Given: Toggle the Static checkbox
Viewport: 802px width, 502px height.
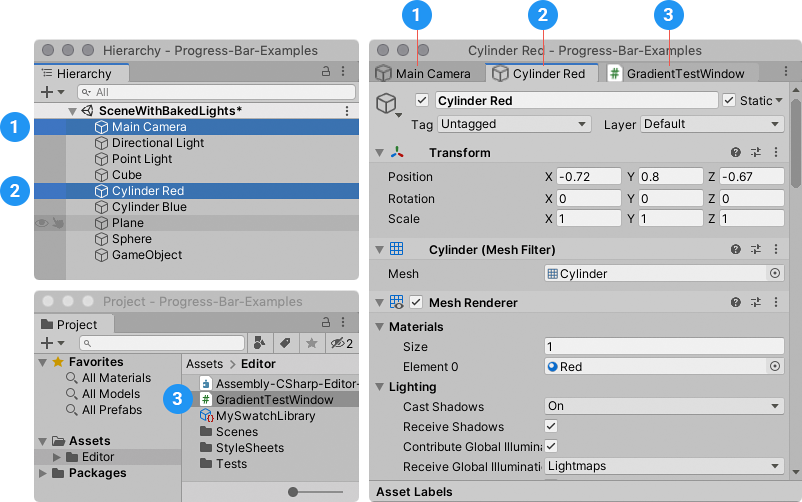Looking at the screenshot, I should tap(729, 100).
